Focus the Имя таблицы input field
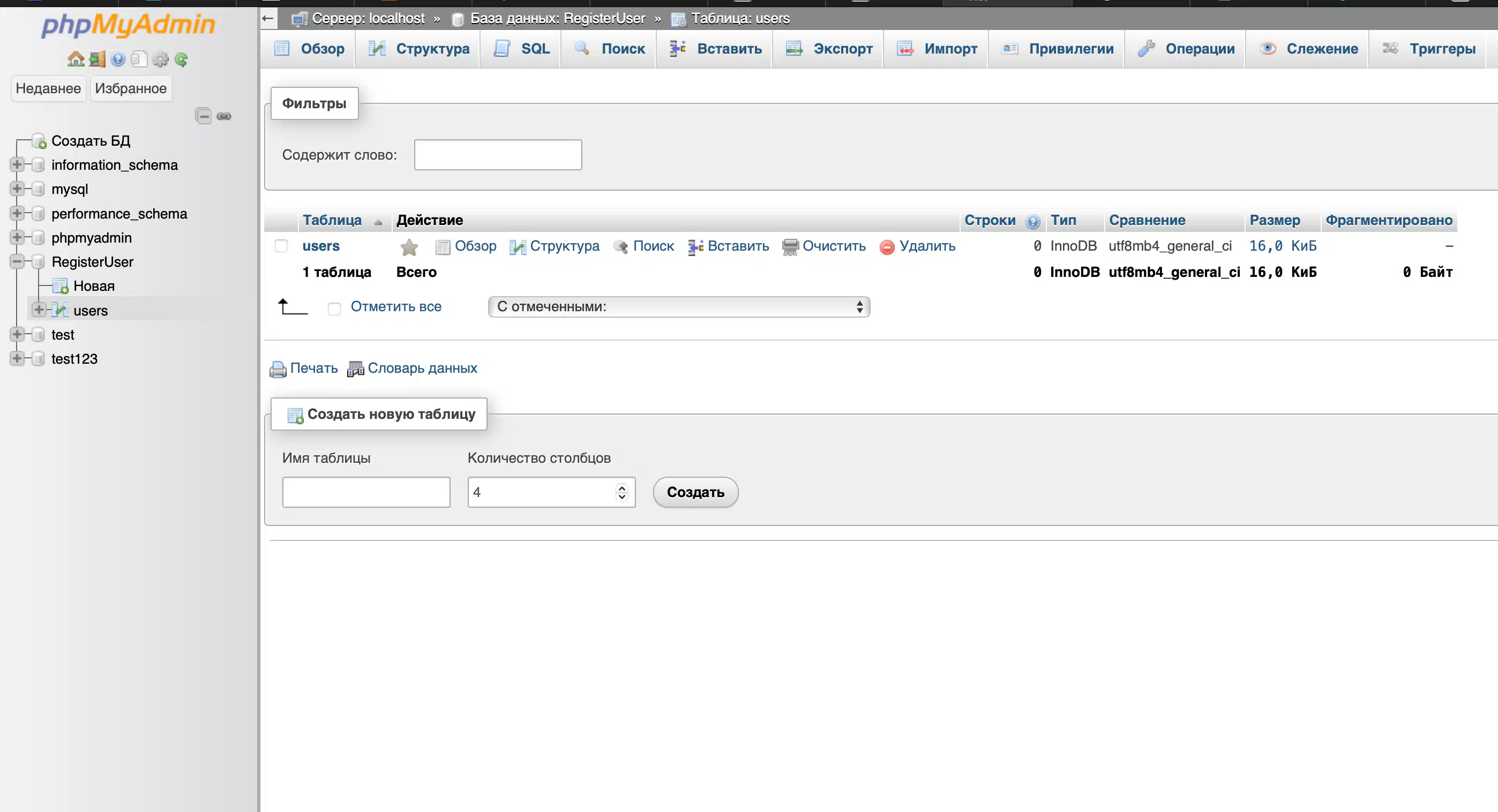 366,492
